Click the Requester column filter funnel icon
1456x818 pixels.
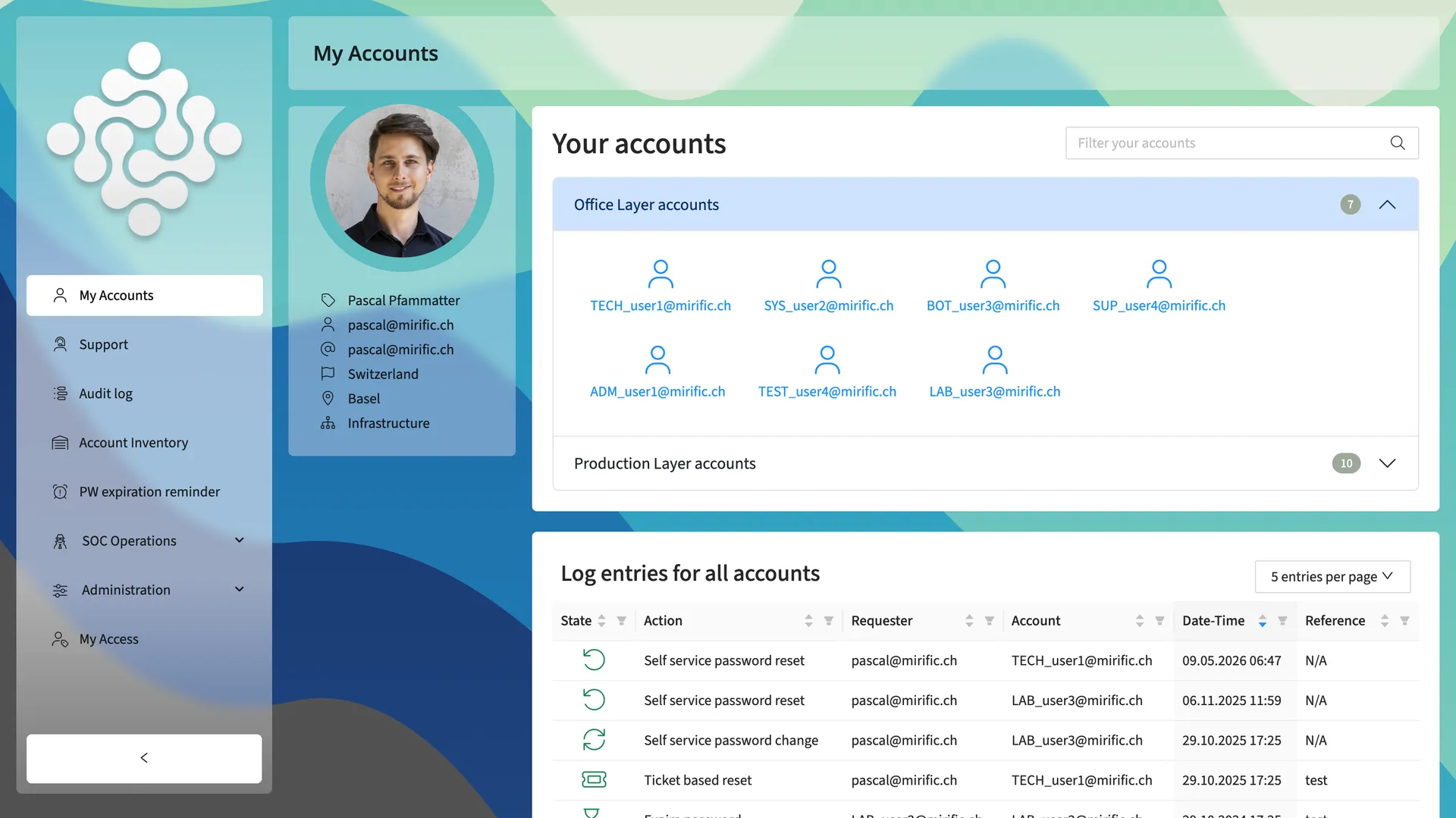[x=990, y=621]
